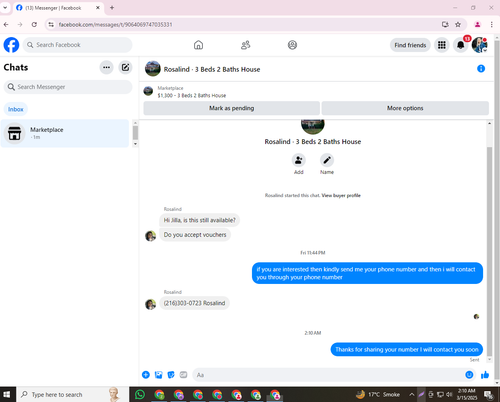500x402 pixels.
Task: Show hidden system tray icons
Action: pos(412,394)
